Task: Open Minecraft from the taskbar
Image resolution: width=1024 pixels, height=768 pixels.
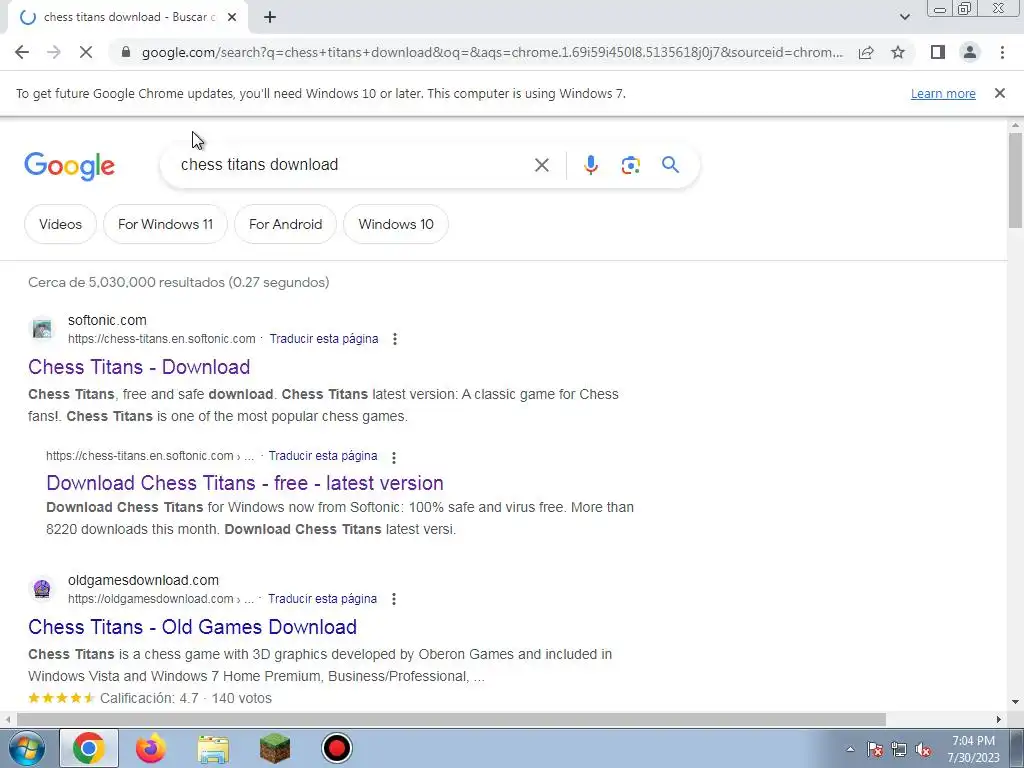Action: [275, 748]
